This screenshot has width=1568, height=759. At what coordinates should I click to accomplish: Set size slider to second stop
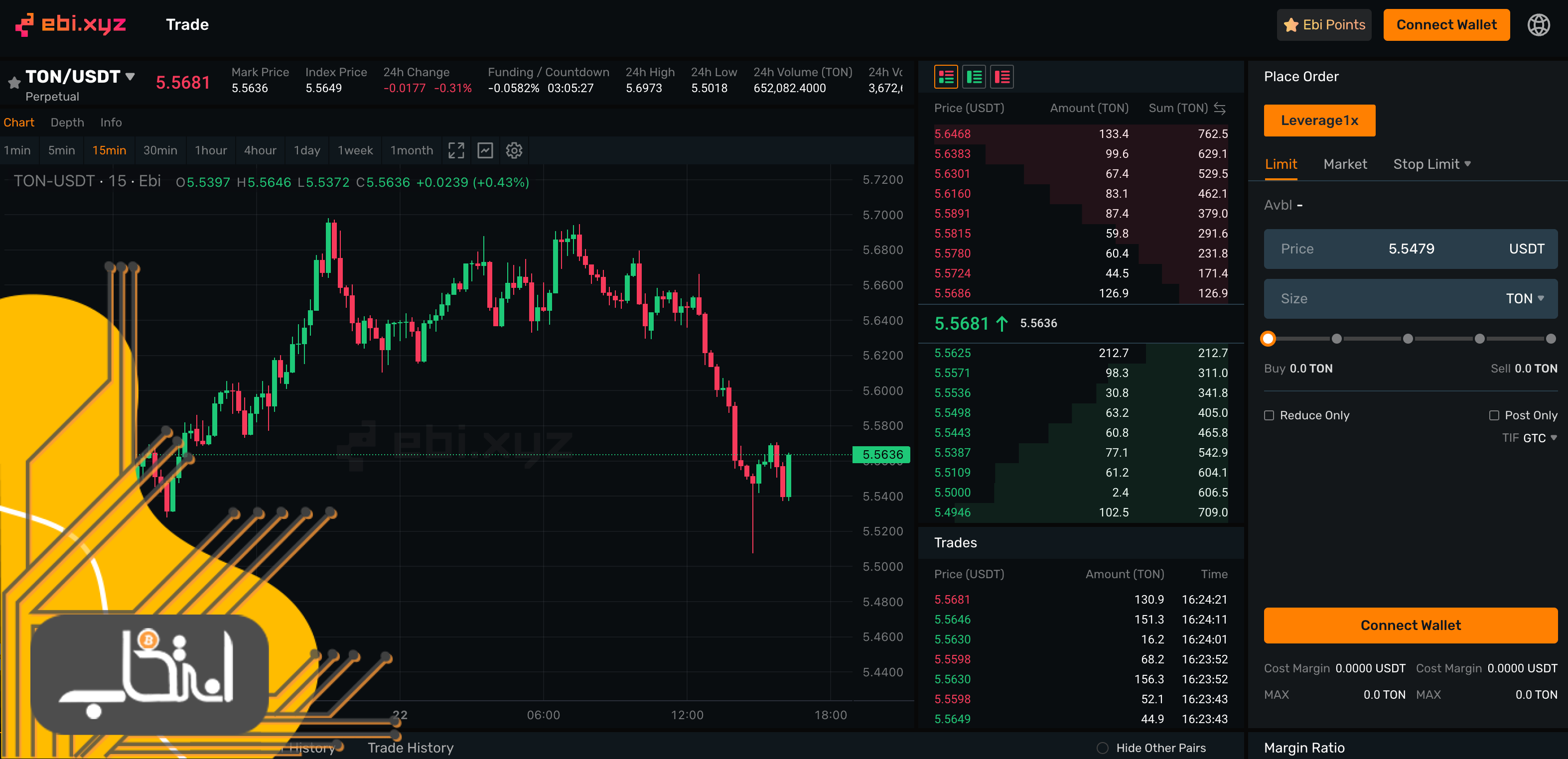point(1337,339)
